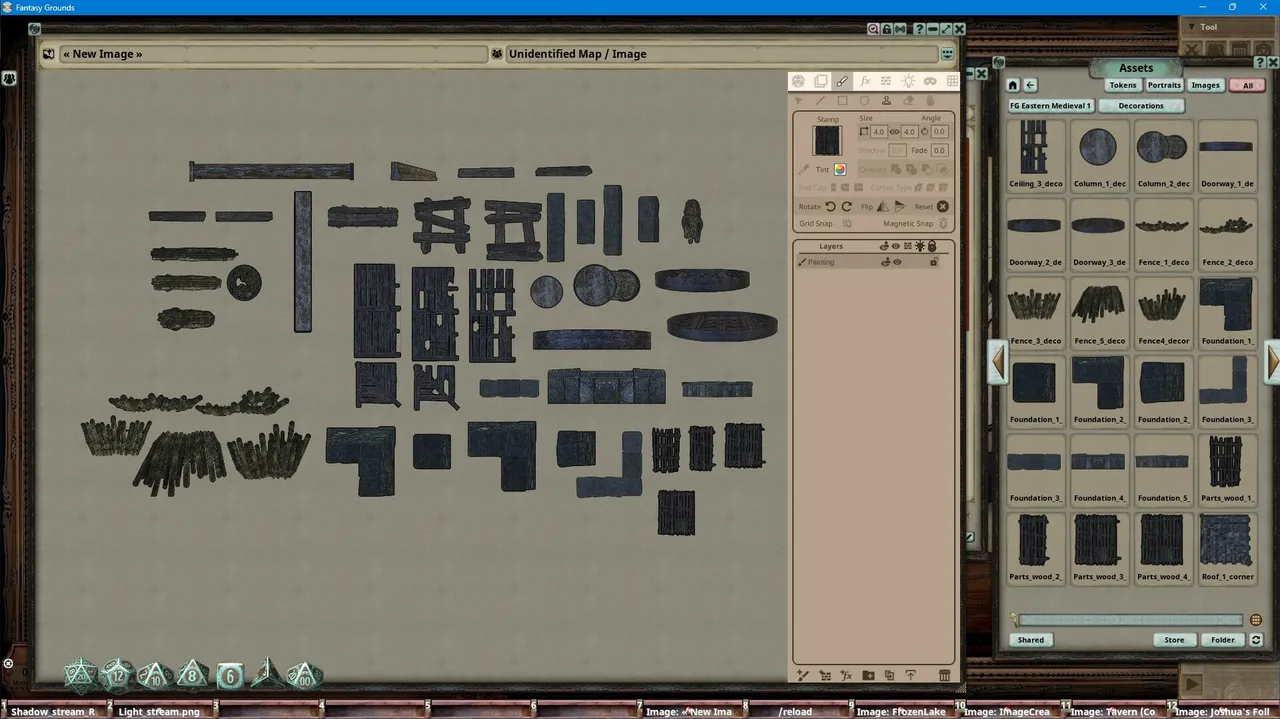1280x719 pixels.
Task: Select the wall/brick line-of-sight mode icon
Action: [x=886, y=81]
